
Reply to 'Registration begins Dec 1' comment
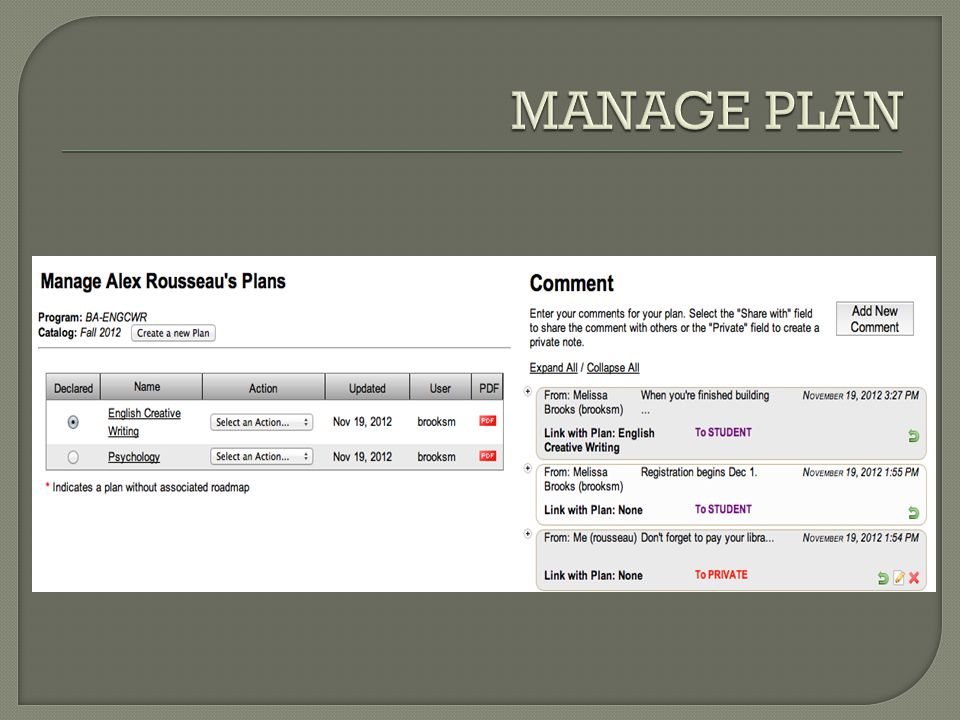(x=913, y=512)
